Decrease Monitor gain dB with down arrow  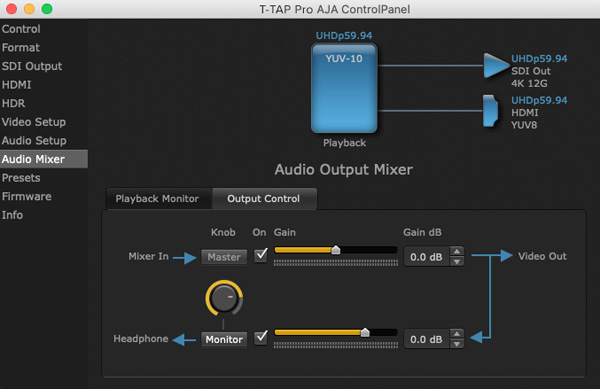(457, 344)
